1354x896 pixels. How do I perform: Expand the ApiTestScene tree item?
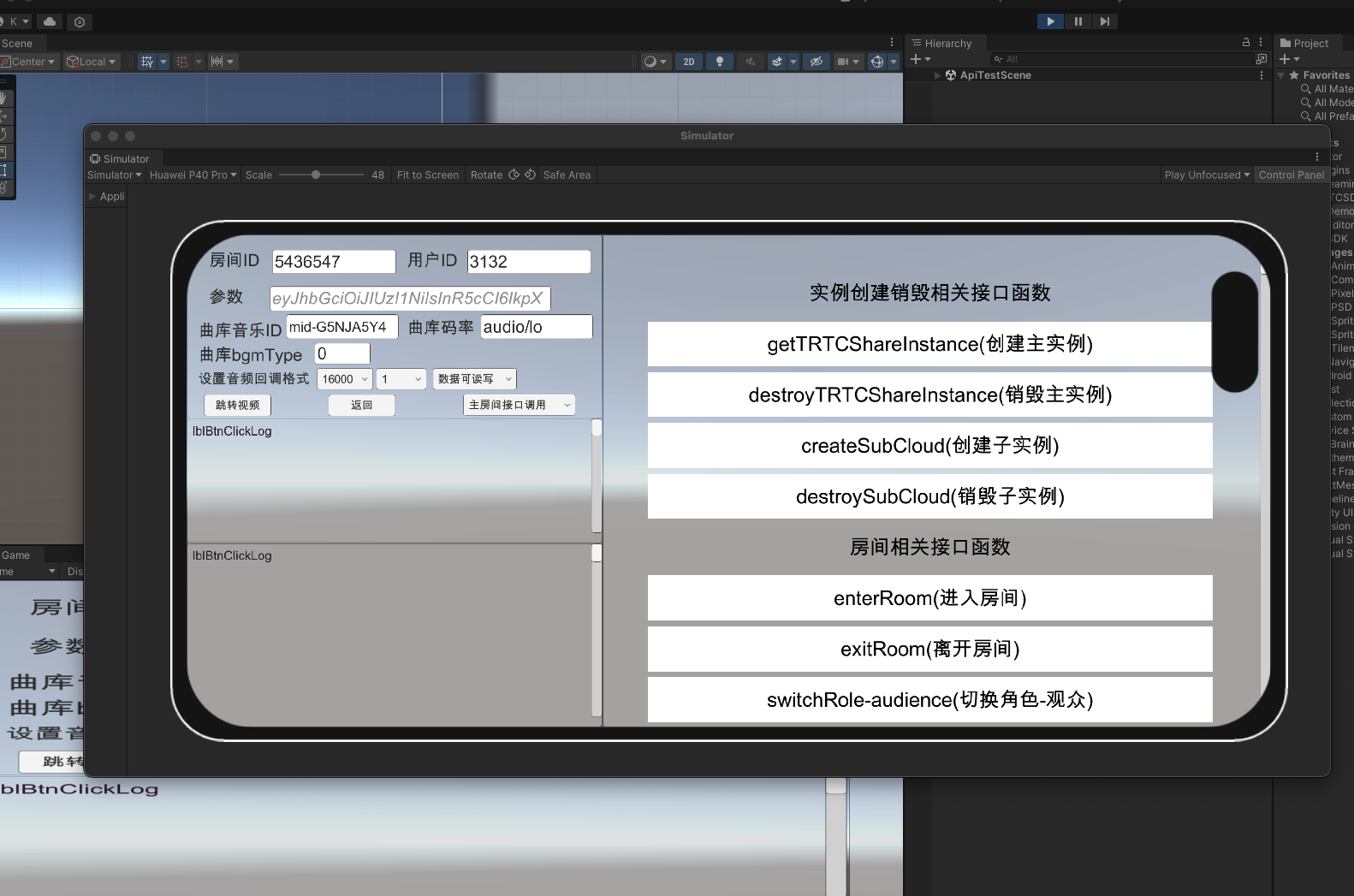click(938, 75)
